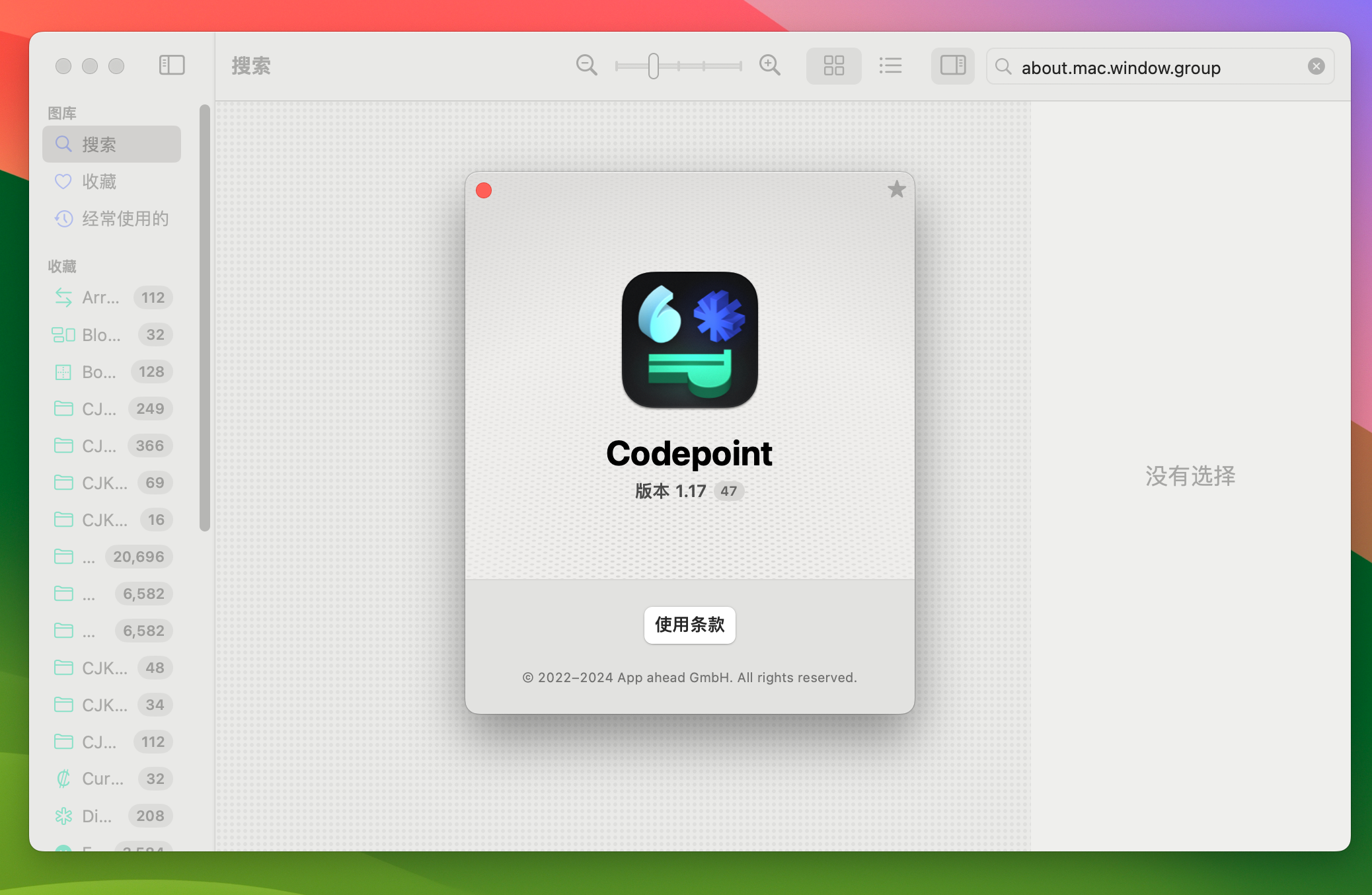Open the CJK... collection with 69
The image size is (1372, 895).
point(112,483)
